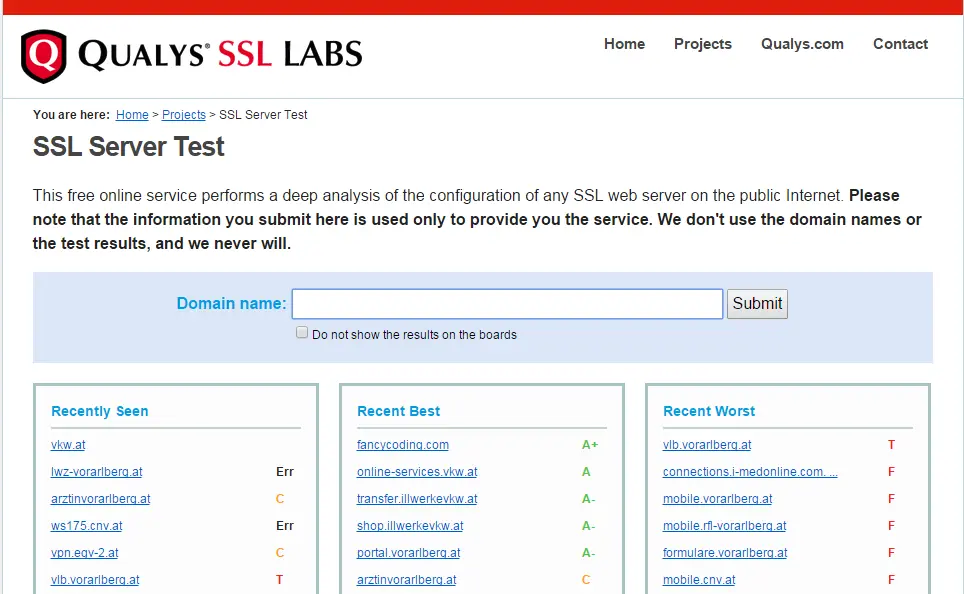The height and width of the screenshot is (594, 964).
Task: Open shop.illwerkevkw.at link
Action: coord(410,526)
